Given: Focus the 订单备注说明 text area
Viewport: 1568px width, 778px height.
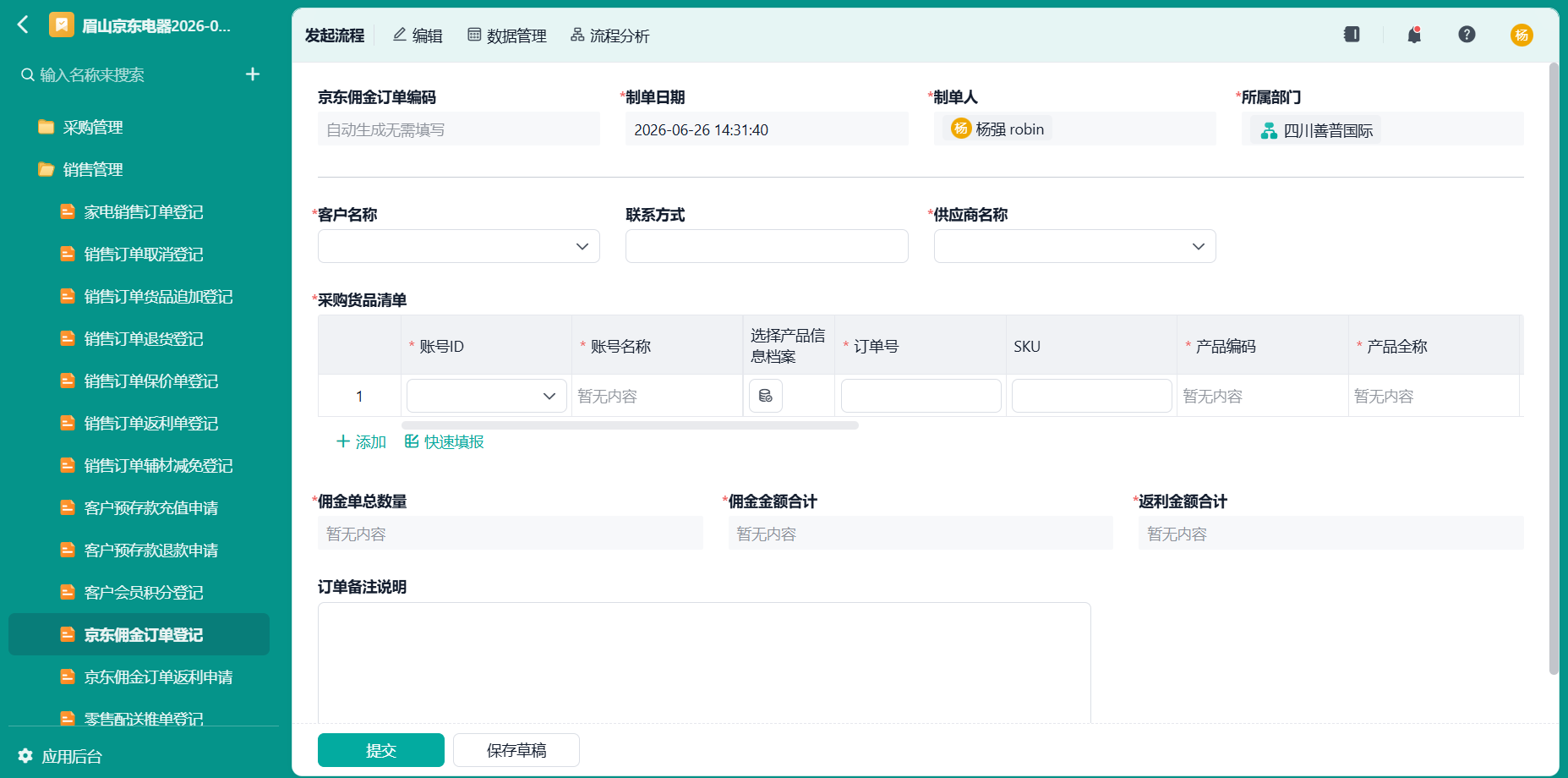Looking at the screenshot, I should coord(704,662).
